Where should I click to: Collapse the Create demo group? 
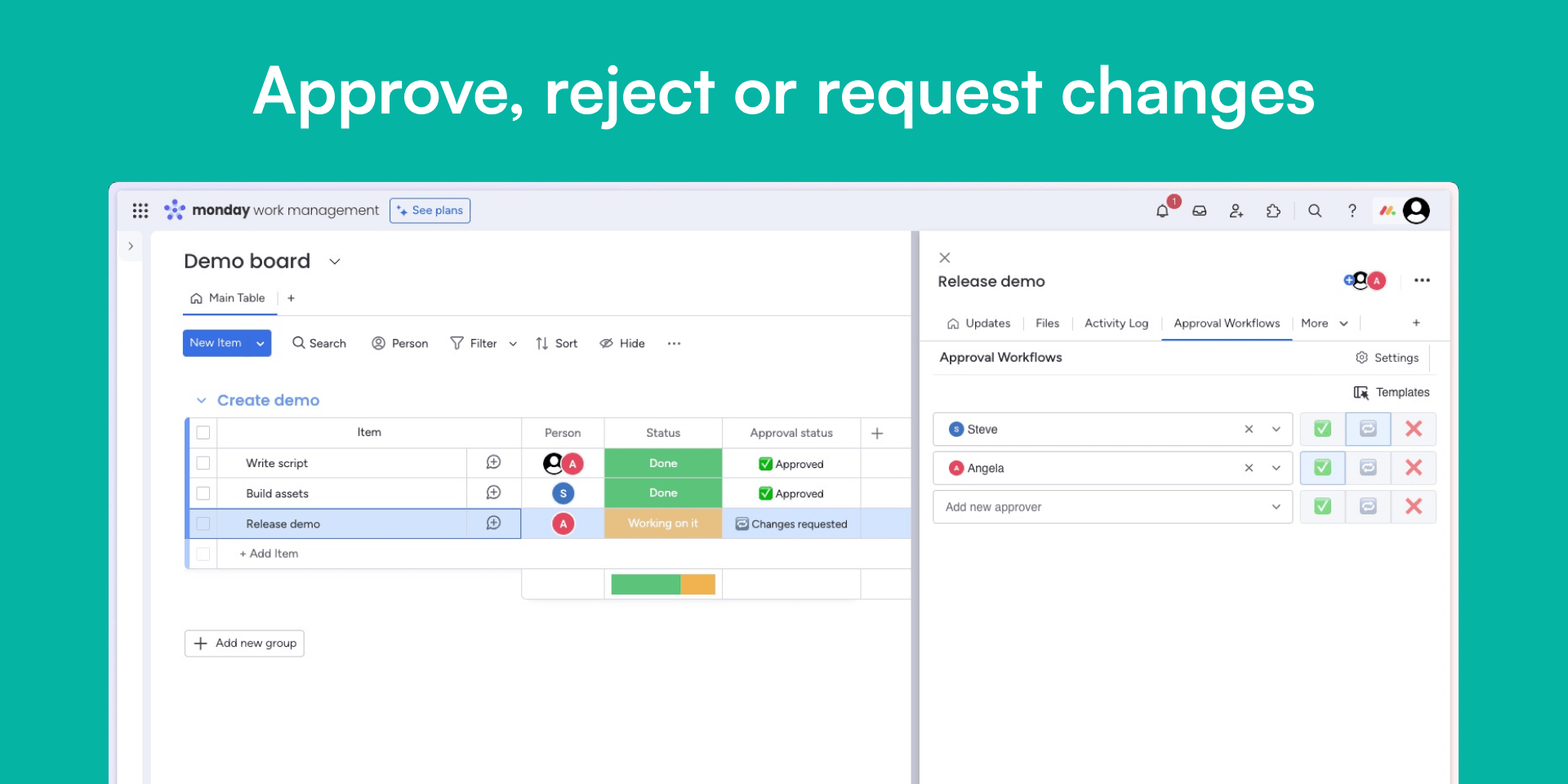pos(201,400)
